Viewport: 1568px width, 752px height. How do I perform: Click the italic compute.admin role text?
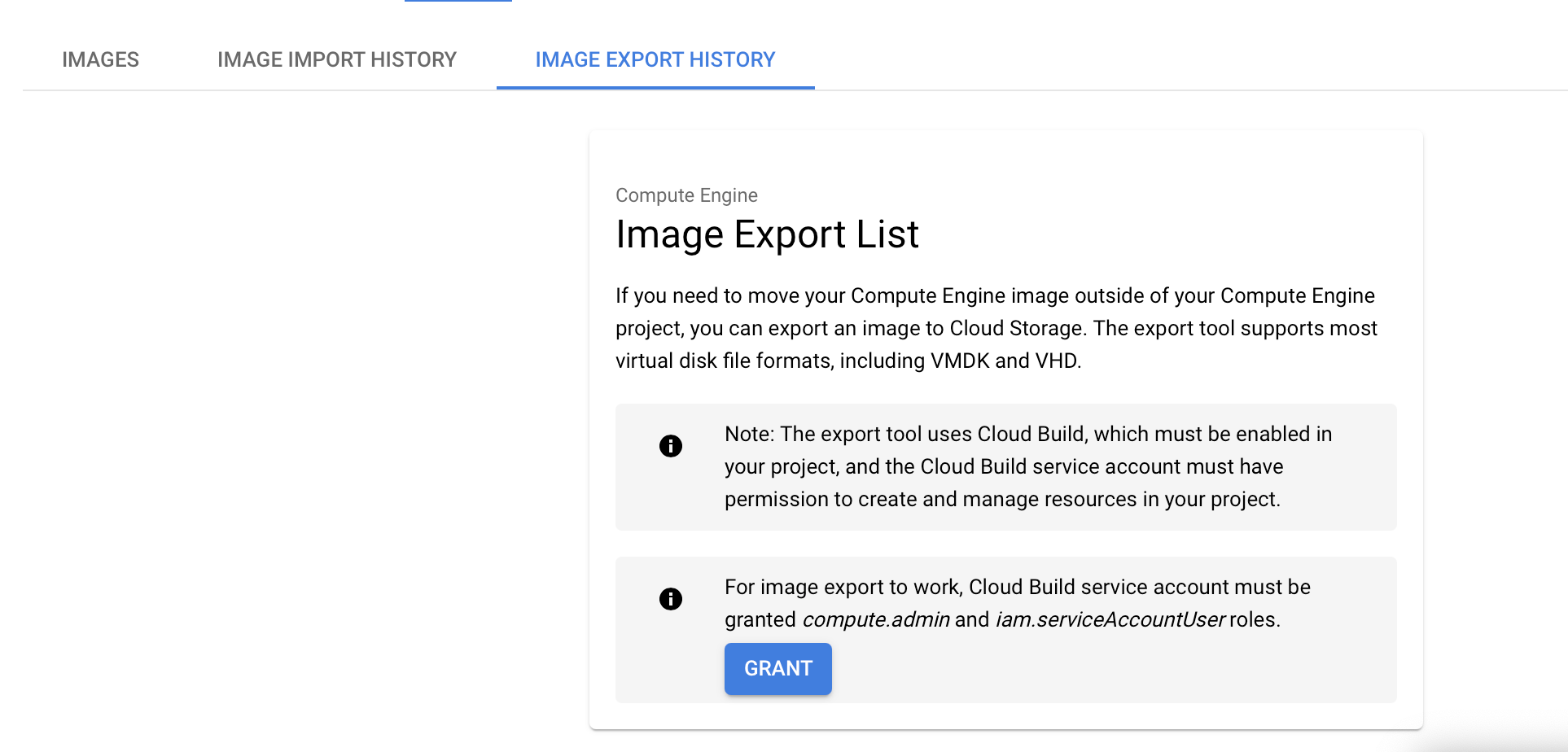click(x=876, y=620)
